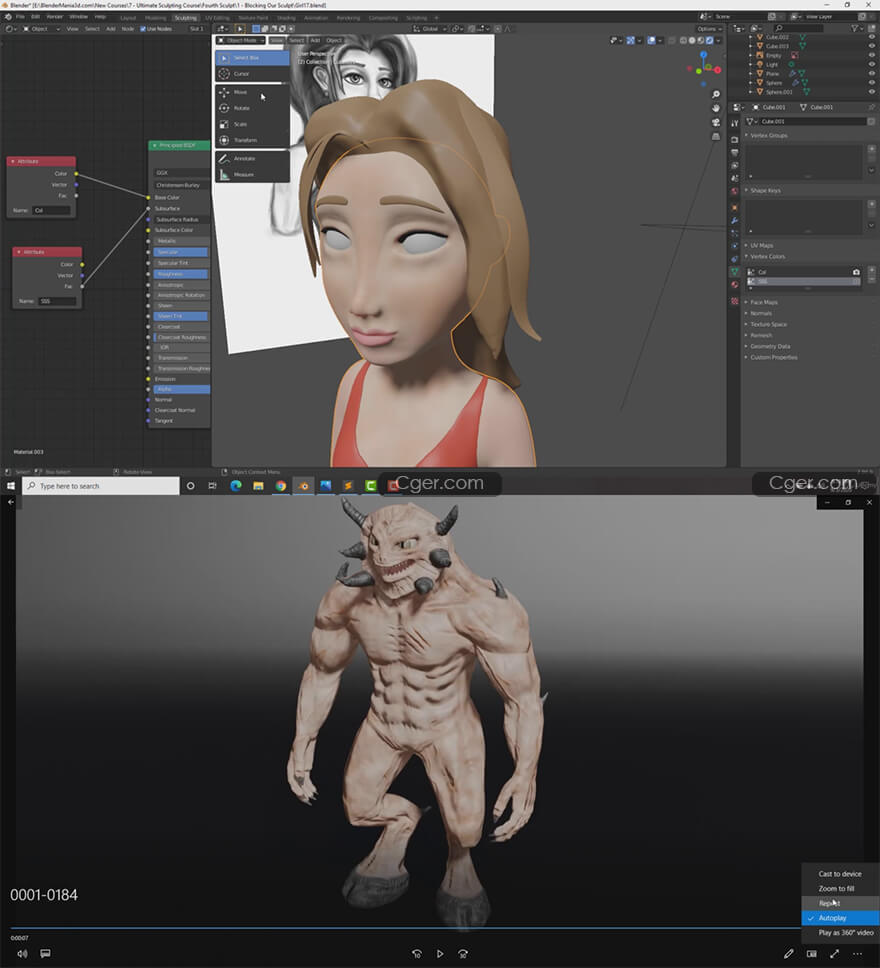Open the Render properties tab icon
880x968 pixels.
pyautogui.click(x=734, y=140)
